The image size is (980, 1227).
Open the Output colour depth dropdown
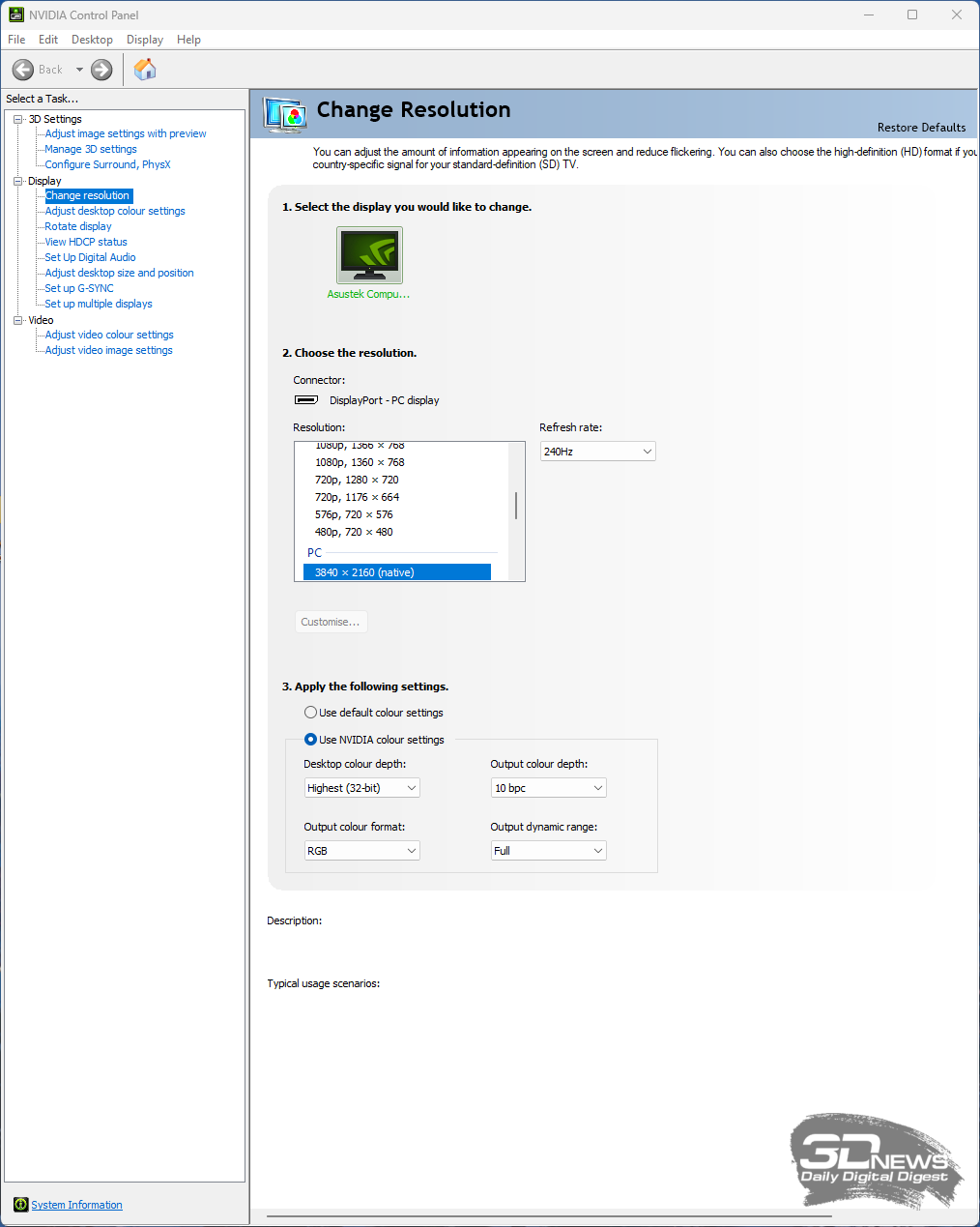coord(548,788)
